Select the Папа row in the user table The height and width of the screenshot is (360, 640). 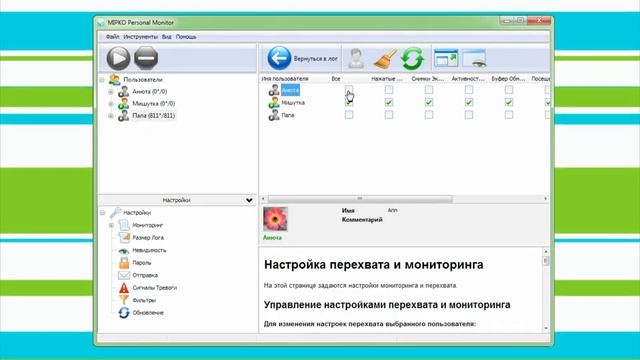(288, 116)
